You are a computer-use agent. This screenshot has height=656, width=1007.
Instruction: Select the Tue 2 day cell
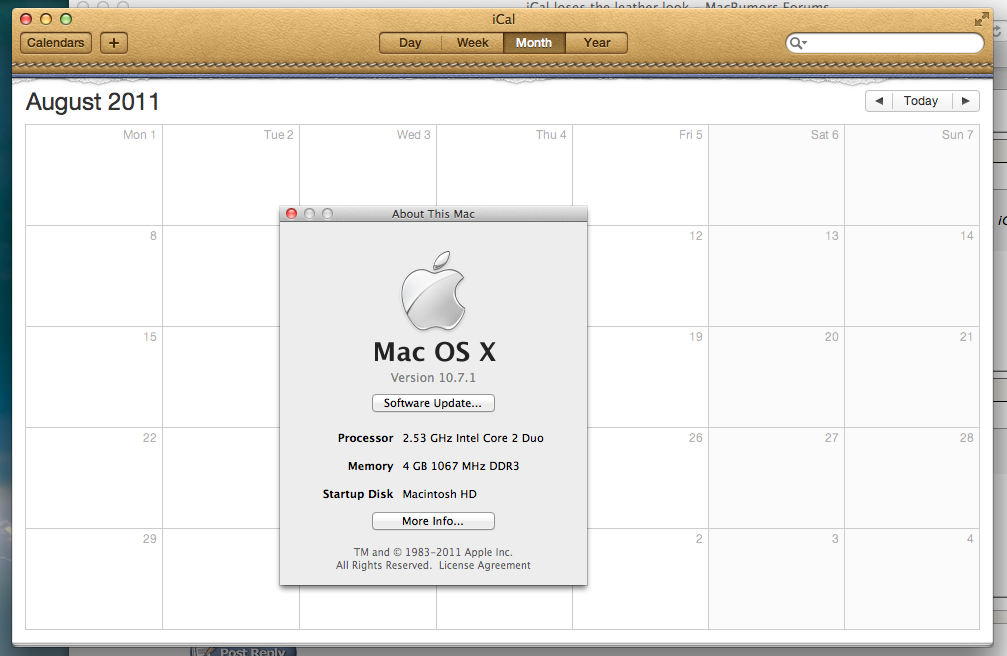coord(231,175)
